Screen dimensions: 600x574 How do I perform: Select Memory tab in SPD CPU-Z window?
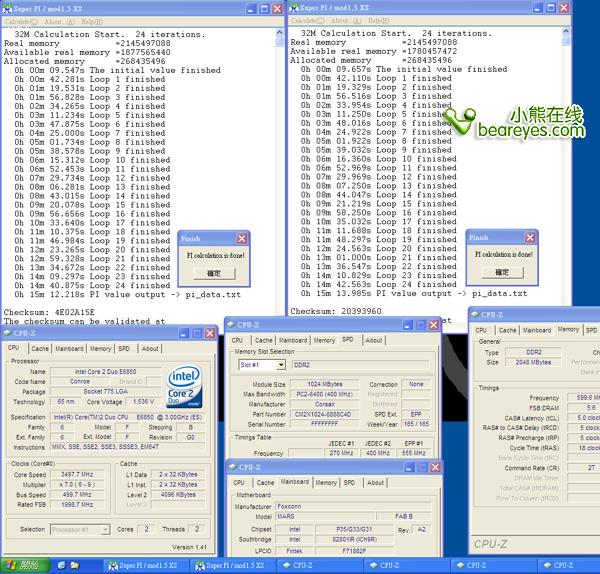324,340
